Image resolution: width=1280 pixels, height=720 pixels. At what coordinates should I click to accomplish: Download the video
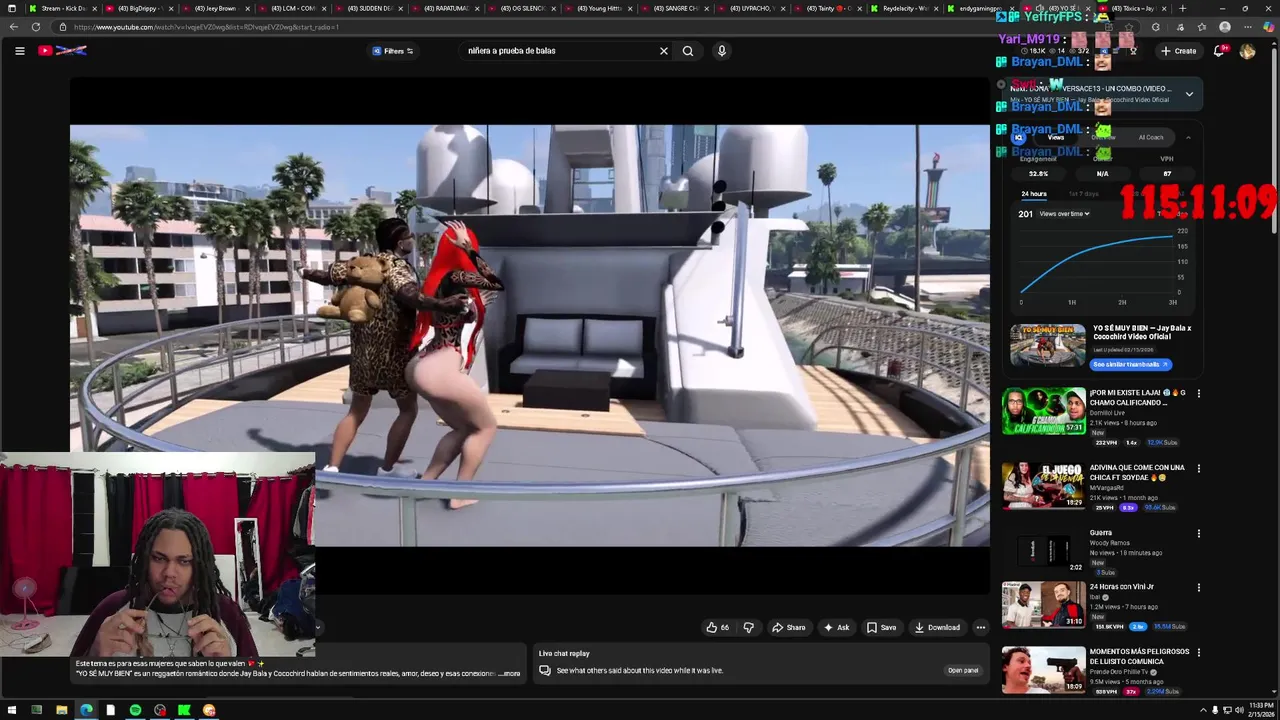click(937, 627)
